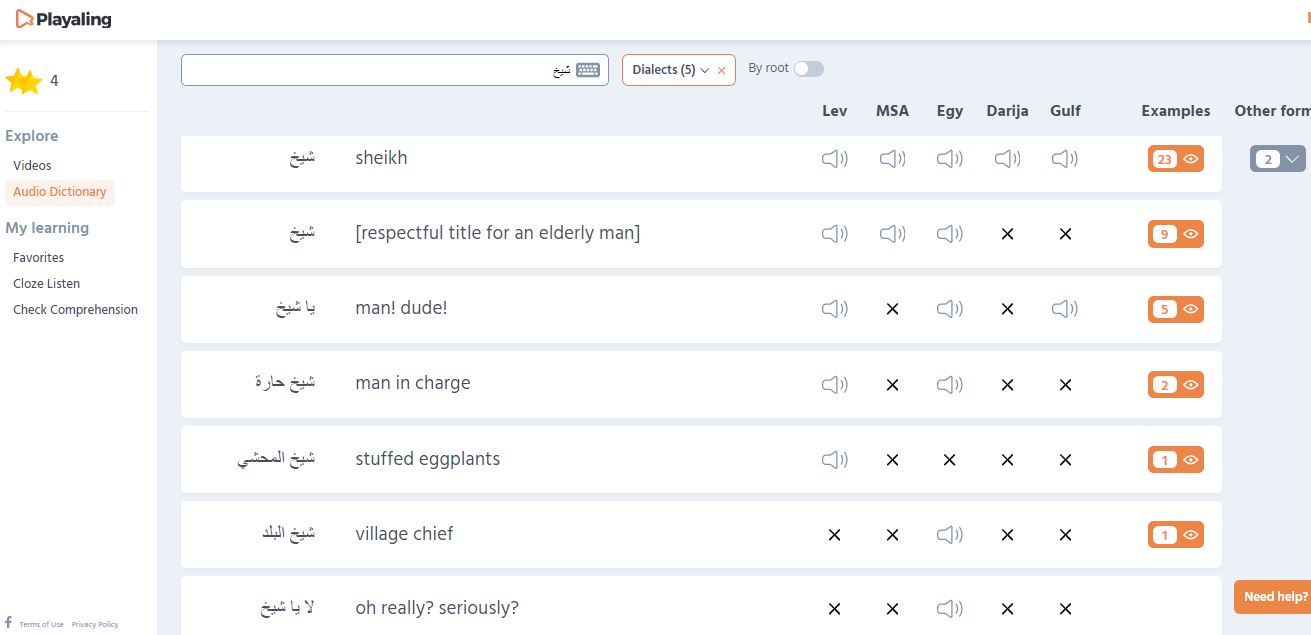Screen dimensions: 1311x635
Task: Play MSA audio for 'sheikh'
Action: tap(892, 158)
